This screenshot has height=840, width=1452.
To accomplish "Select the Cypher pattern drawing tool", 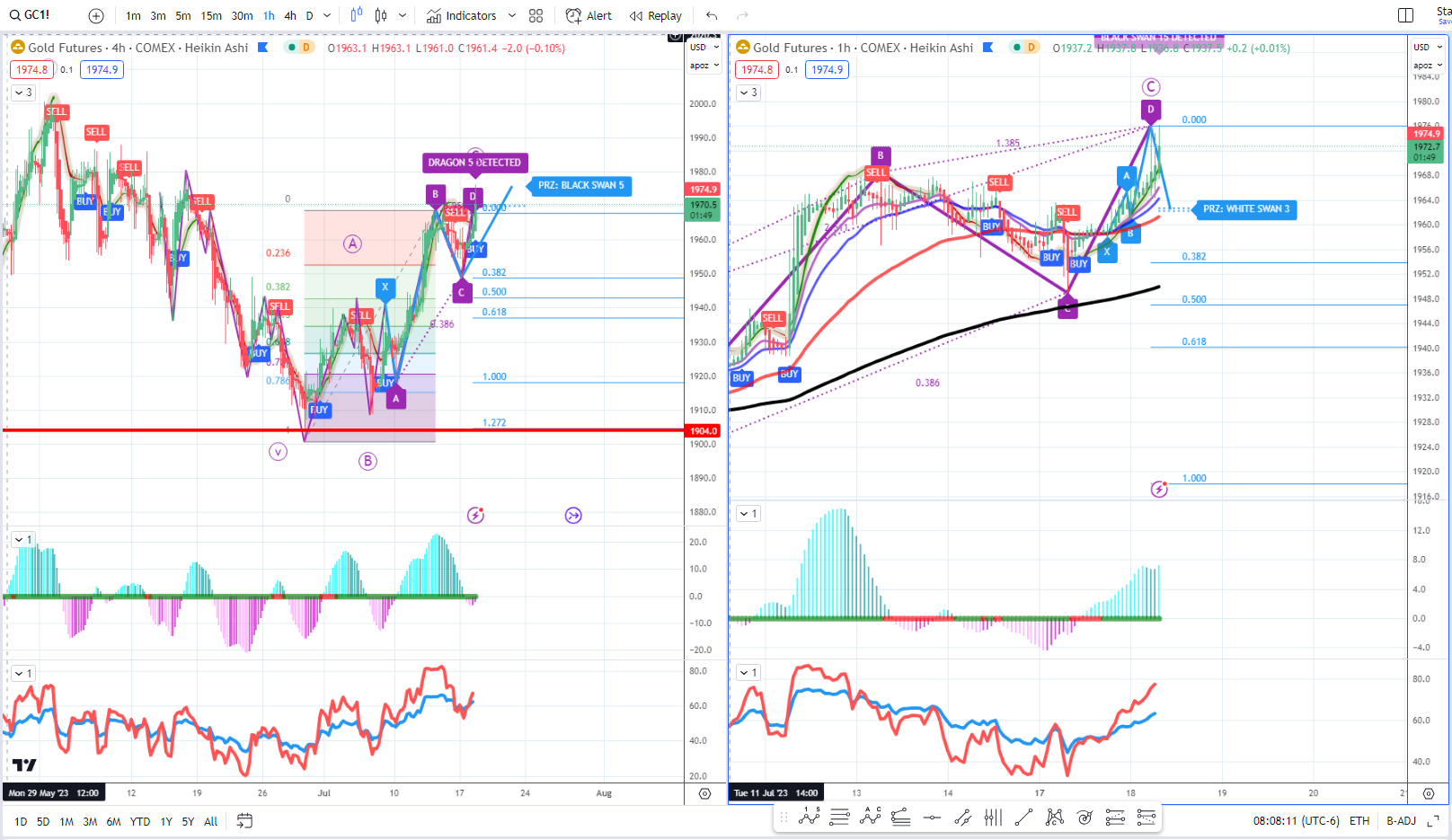I will pos(1054,817).
